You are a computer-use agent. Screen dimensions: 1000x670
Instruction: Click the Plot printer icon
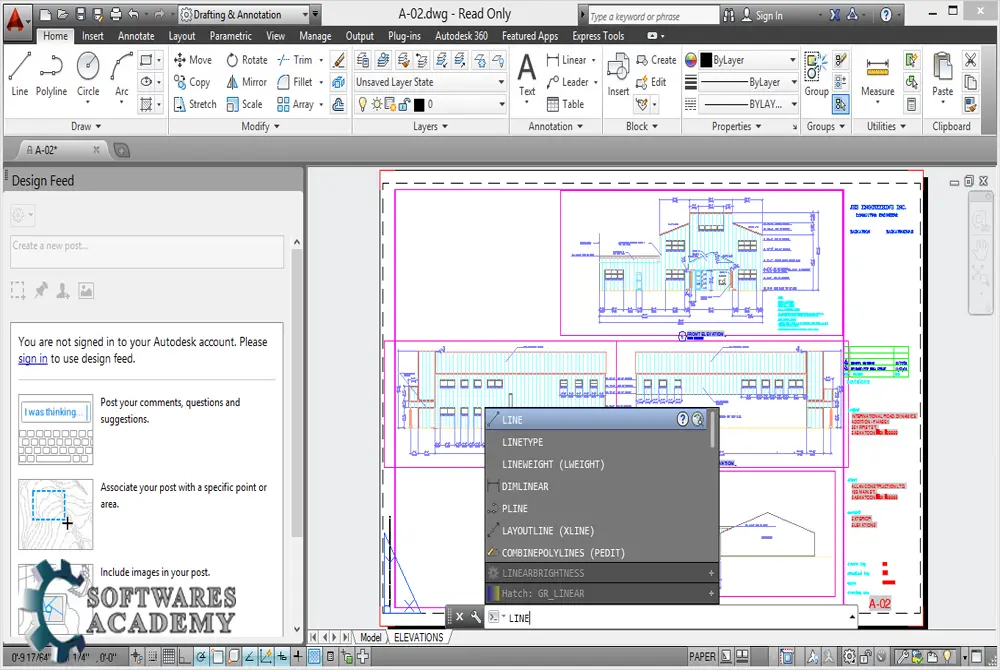[115, 14]
